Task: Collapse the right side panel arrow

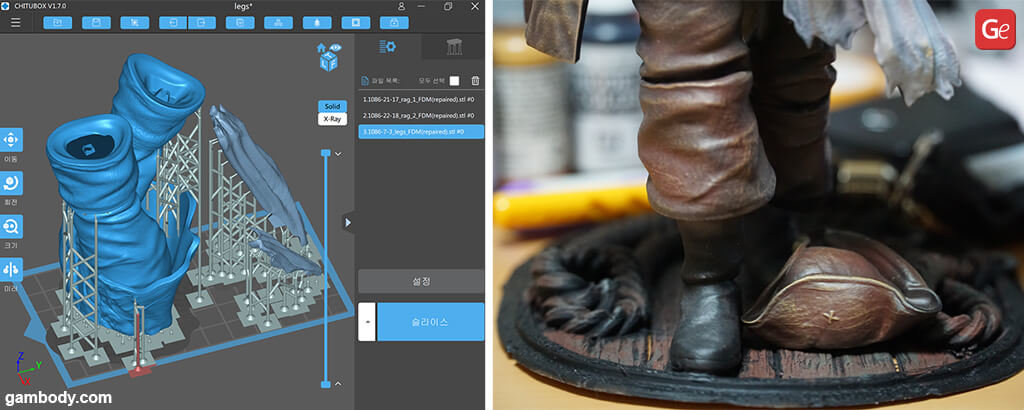Action: click(x=347, y=222)
